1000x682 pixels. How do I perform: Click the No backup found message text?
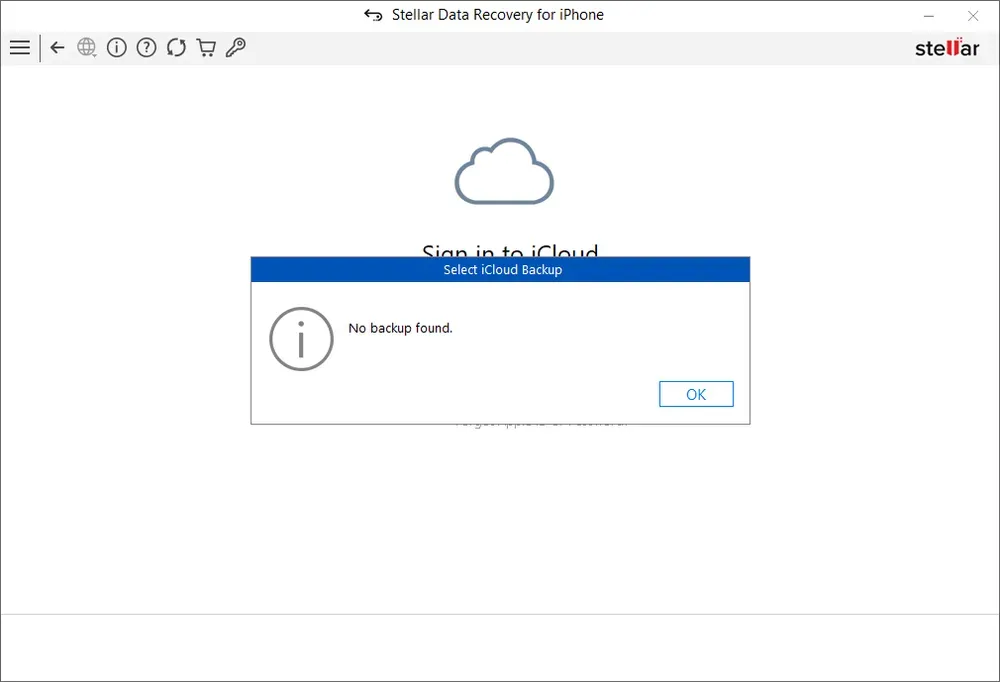click(x=400, y=328)
